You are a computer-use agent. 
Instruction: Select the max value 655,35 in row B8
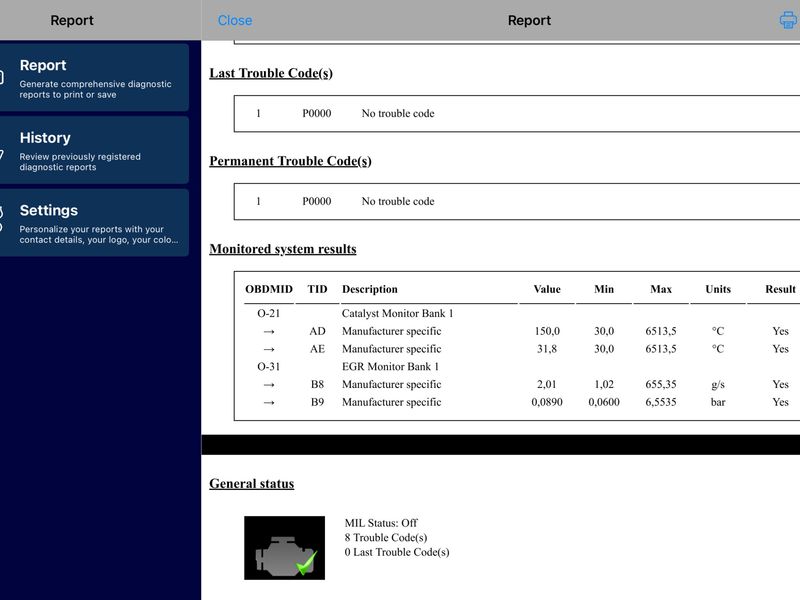661,384
